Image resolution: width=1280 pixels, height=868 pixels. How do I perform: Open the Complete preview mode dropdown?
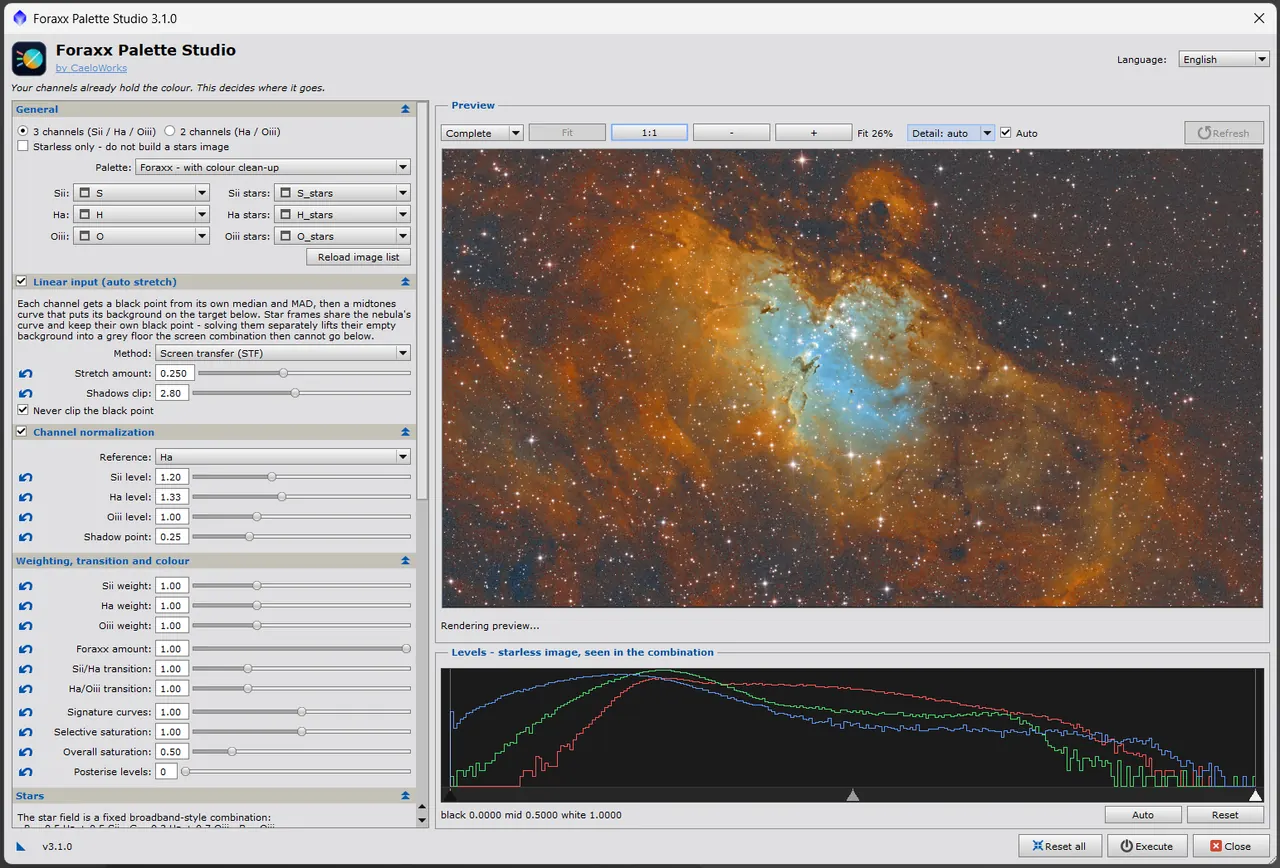pyautogui.click(x=482, y=133)
